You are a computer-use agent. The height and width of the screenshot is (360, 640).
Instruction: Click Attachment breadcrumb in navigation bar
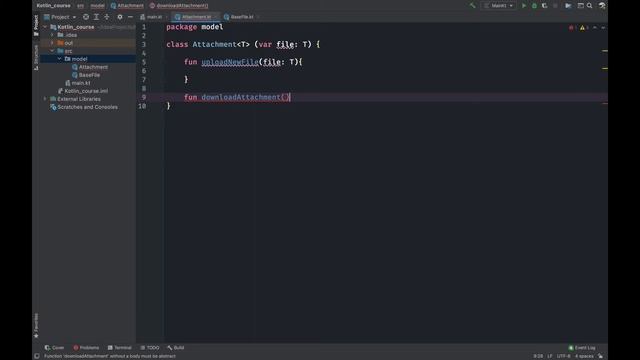pos(127,6)
